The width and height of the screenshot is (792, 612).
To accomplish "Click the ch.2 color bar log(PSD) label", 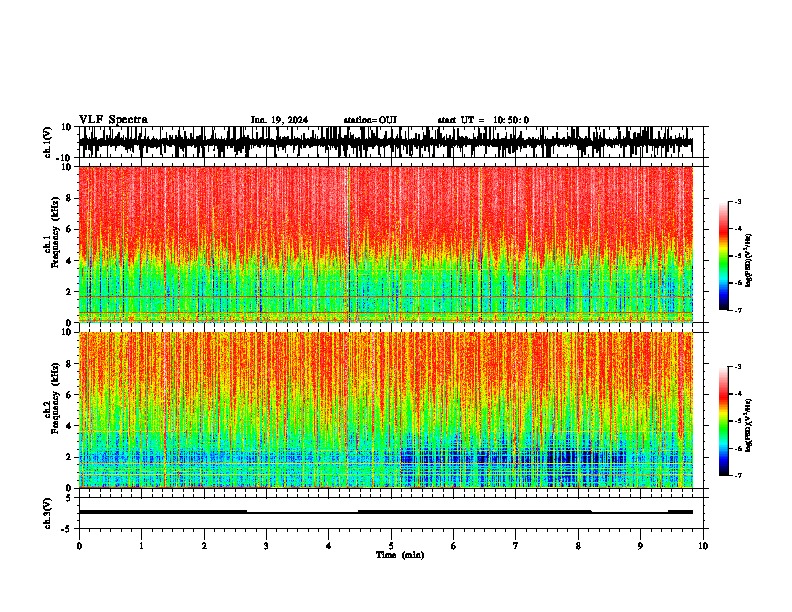I will pyautogui.click(x=749, y=425).
